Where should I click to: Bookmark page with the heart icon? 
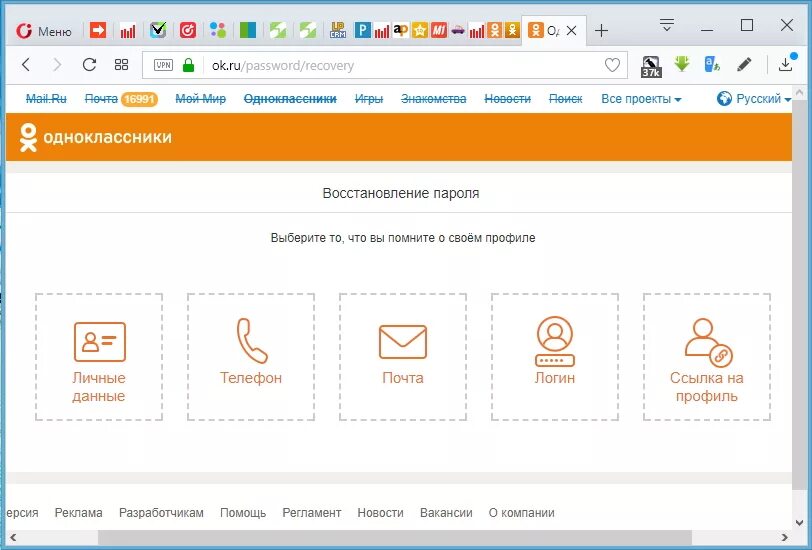[612, 65]
